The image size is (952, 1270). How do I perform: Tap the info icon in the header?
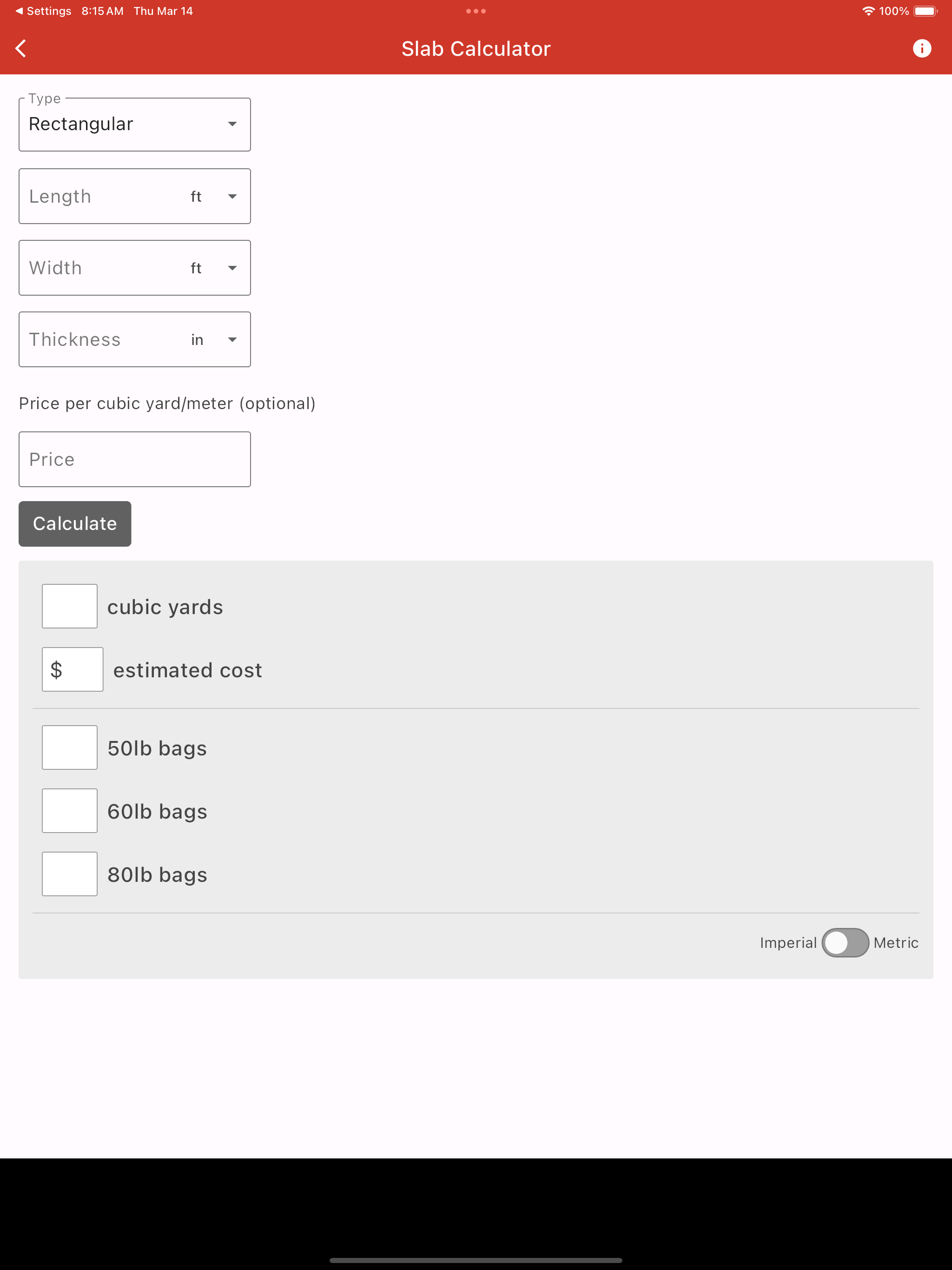923,48
